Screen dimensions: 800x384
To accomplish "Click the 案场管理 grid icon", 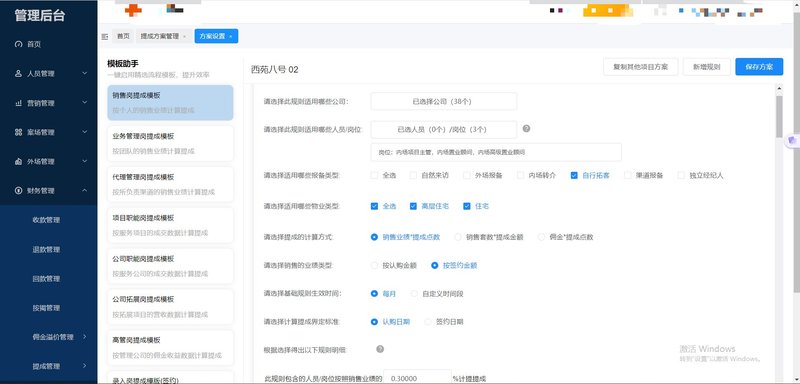I will point(18,132).
